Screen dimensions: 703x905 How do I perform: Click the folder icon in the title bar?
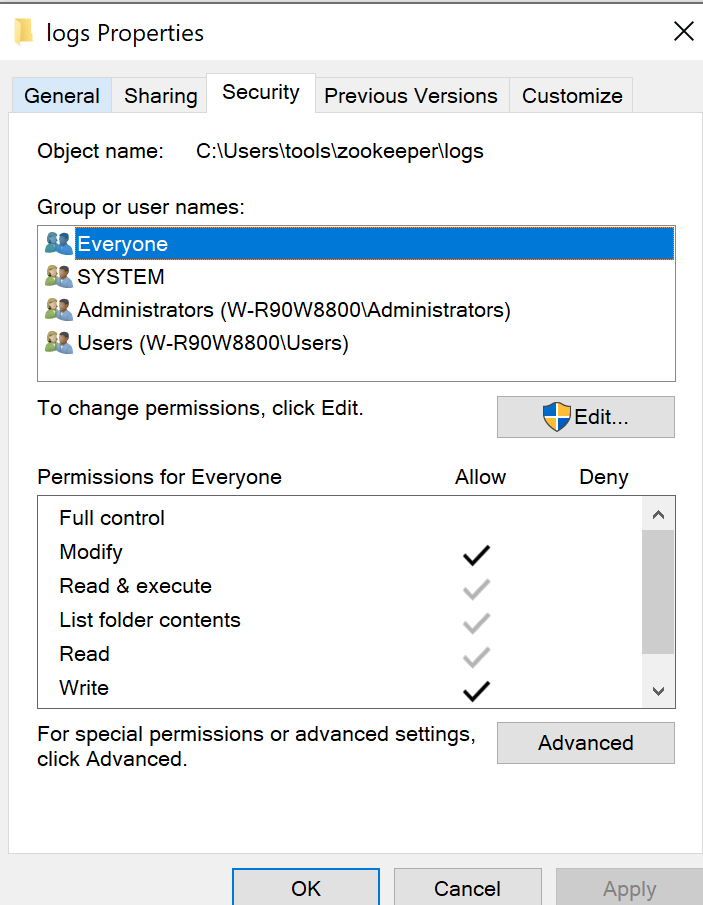(22, 31)
